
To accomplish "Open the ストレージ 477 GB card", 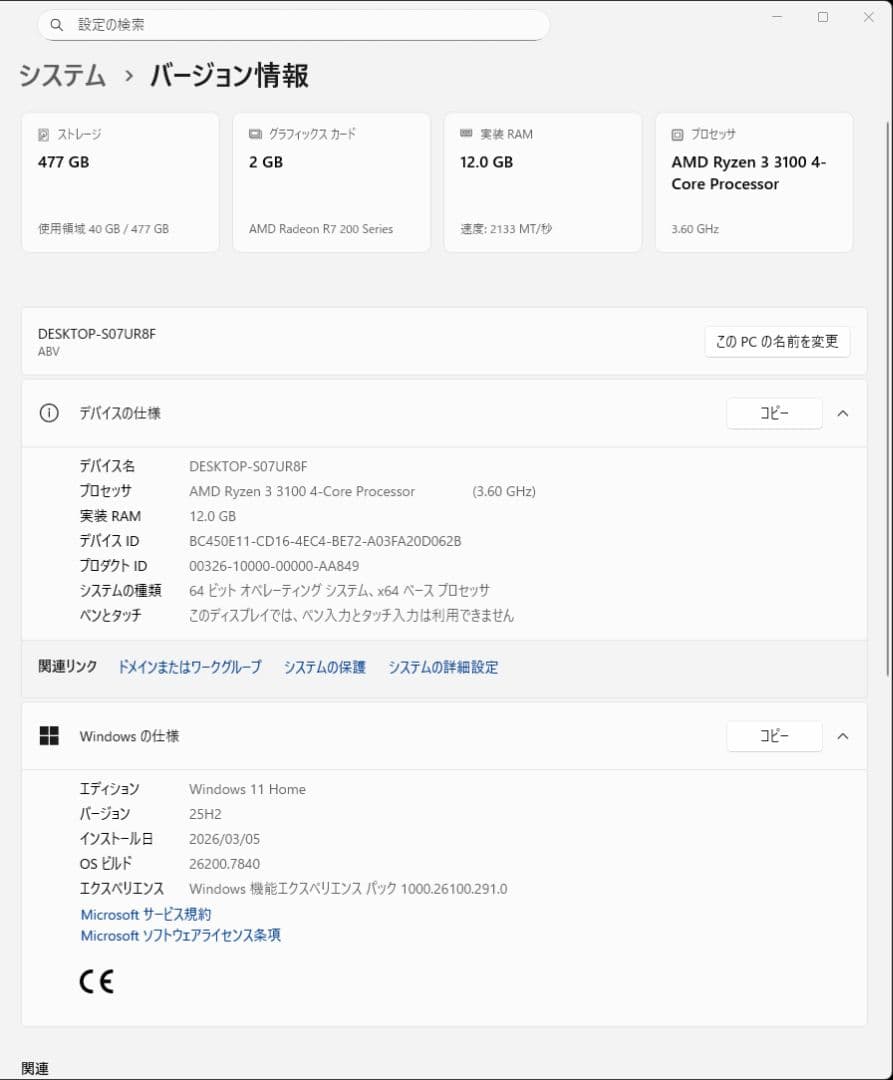I will 120,183.
